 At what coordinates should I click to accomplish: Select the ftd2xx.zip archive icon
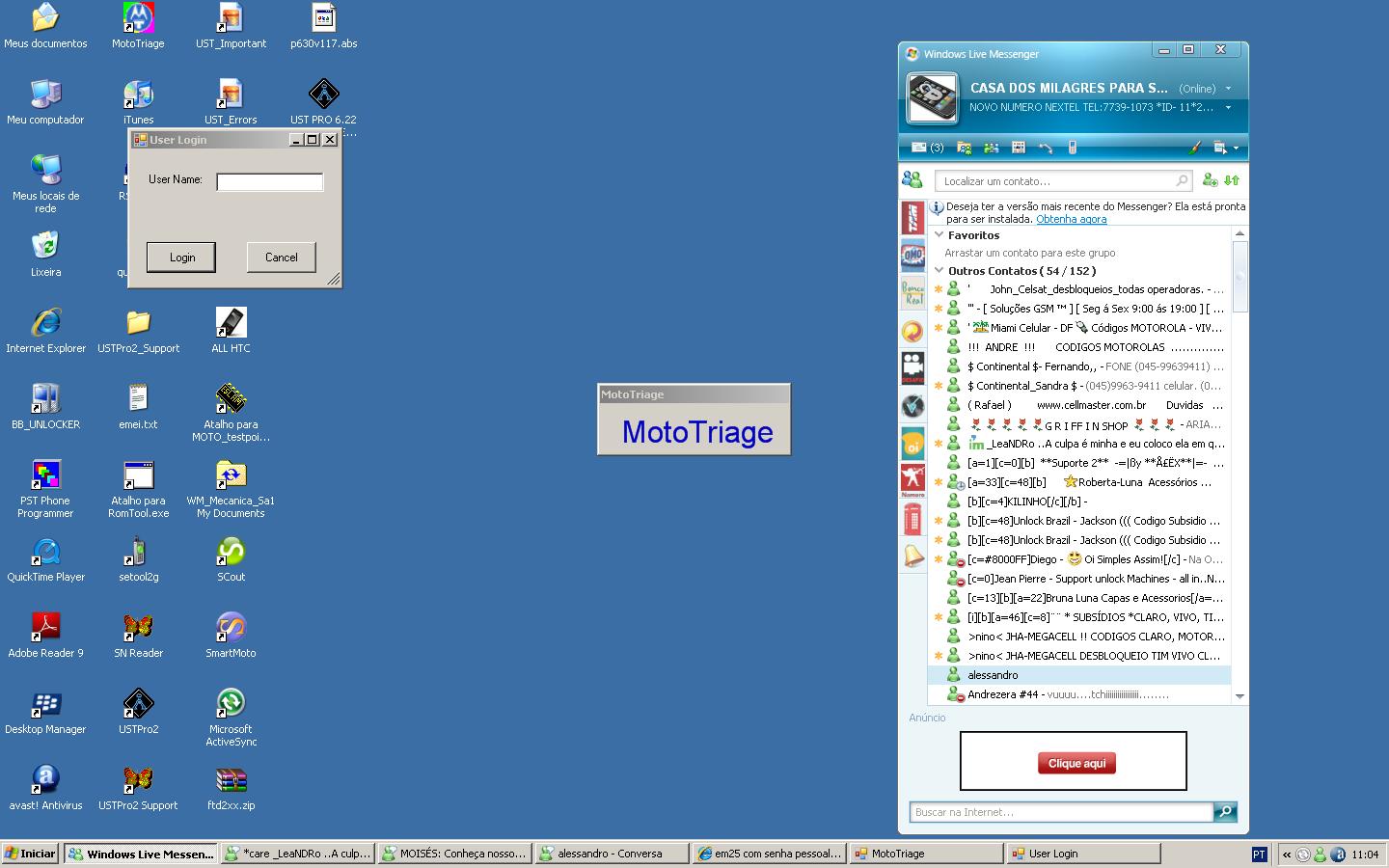pyautogui.click(x=231, y=788)
